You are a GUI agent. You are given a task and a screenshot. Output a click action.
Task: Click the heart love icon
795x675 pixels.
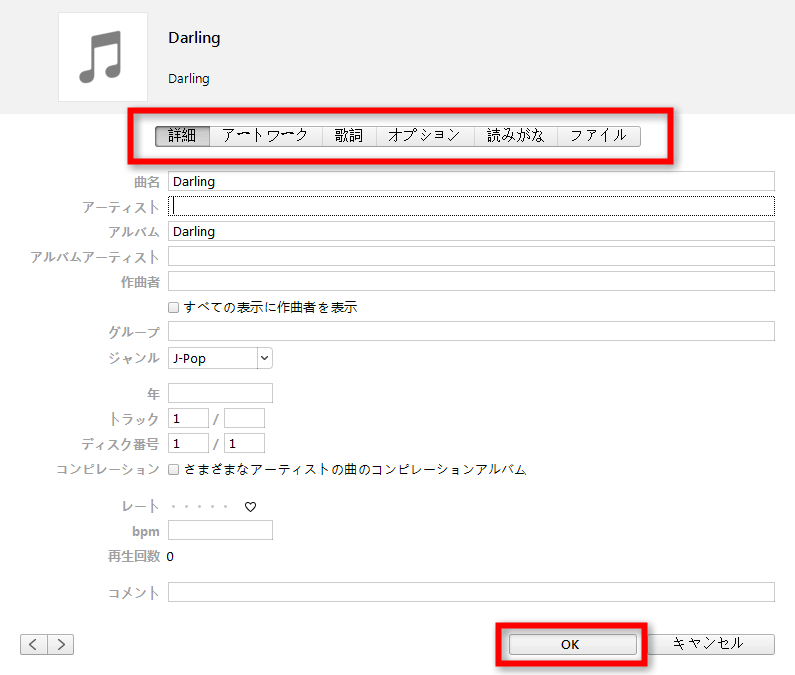(x=250, y=507)
